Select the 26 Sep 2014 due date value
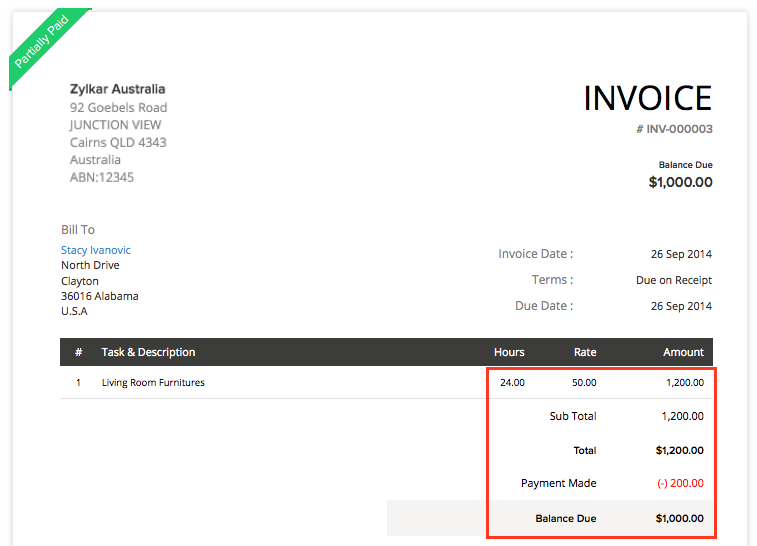The height and width of the screenshot is (546, 757). tap(681, 306)
